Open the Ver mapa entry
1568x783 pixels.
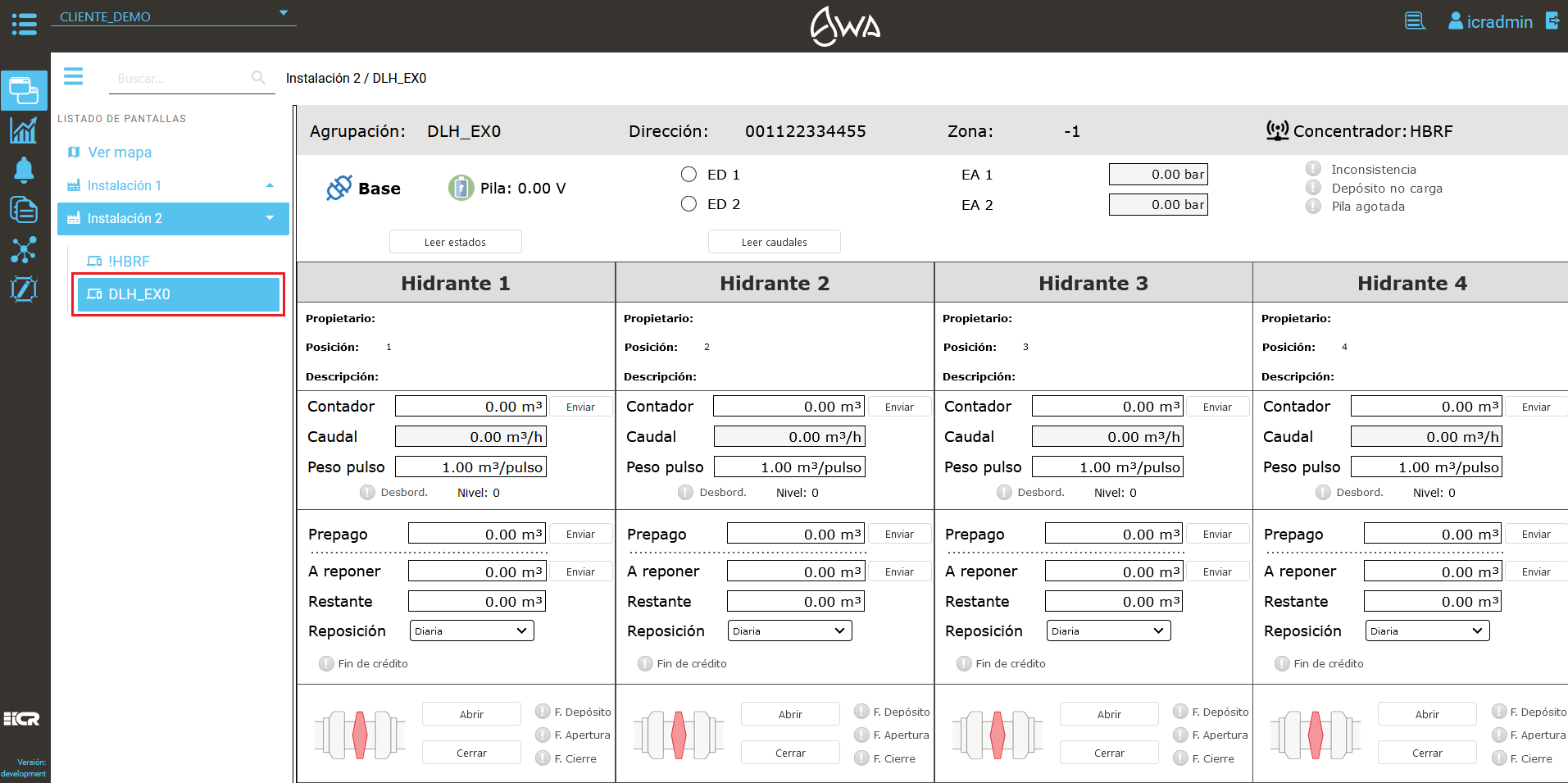(x=120, y=153)
